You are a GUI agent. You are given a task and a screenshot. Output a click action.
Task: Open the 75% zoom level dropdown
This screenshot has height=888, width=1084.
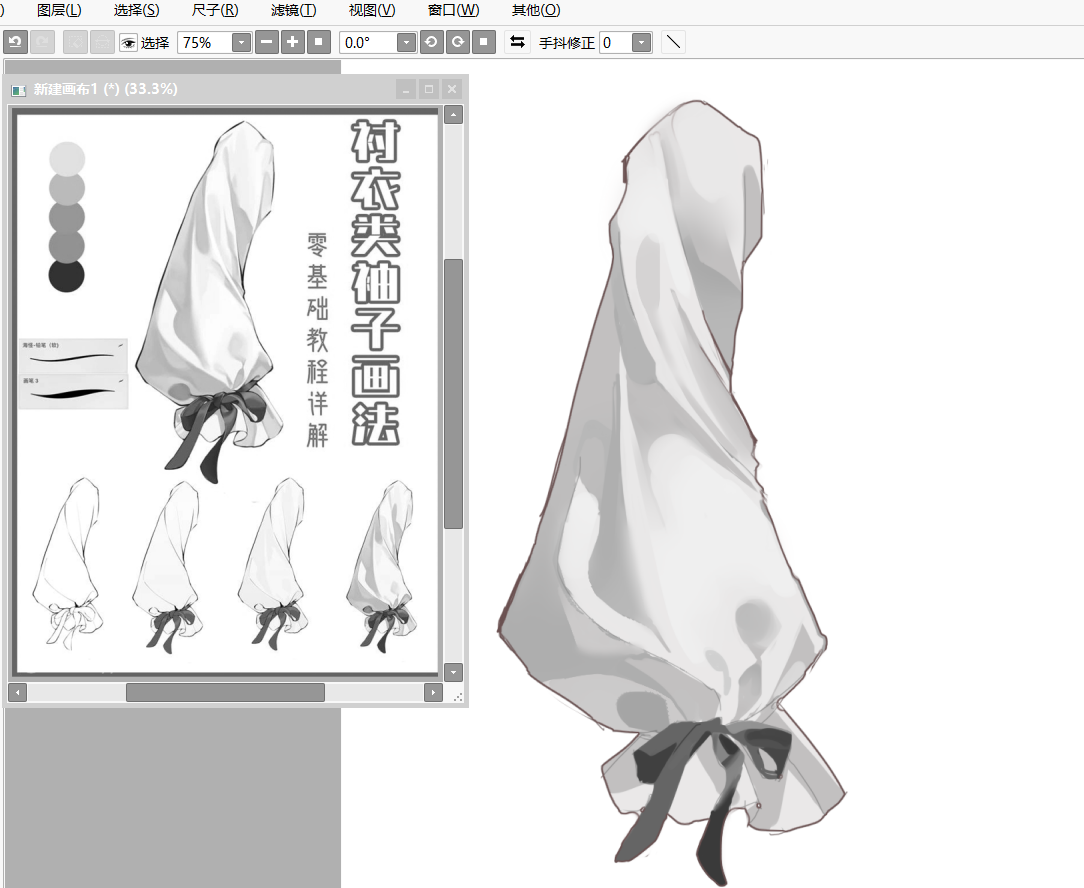(x=241, y=43)
